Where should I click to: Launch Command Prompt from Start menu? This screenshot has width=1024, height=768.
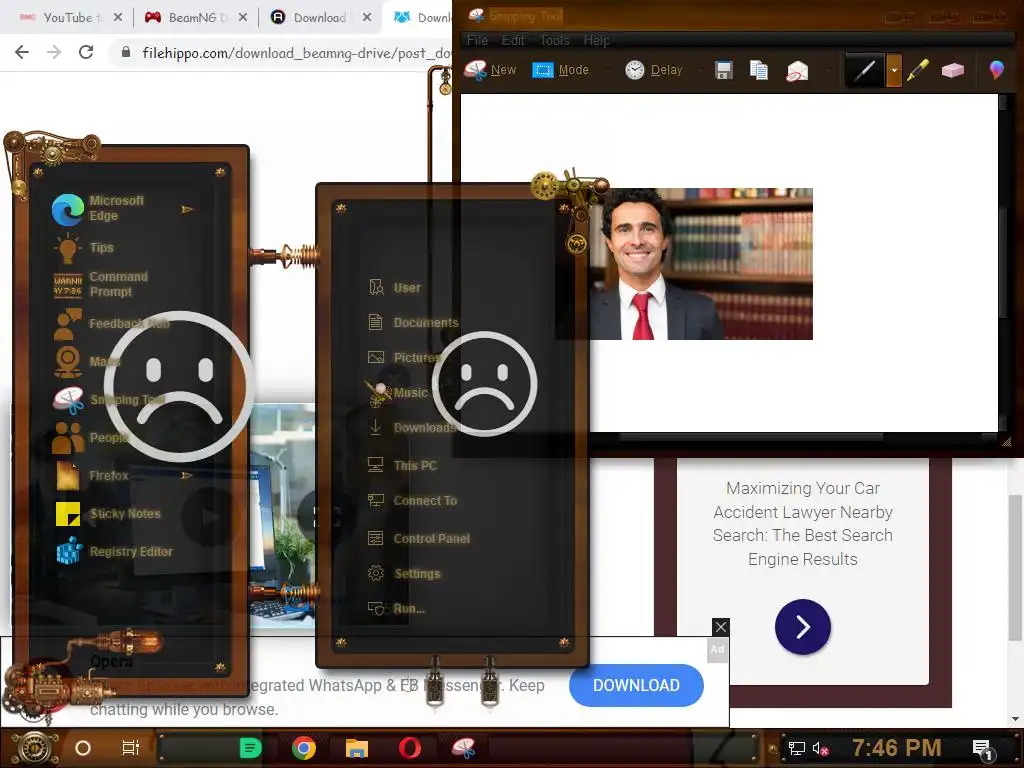(101, 285)
